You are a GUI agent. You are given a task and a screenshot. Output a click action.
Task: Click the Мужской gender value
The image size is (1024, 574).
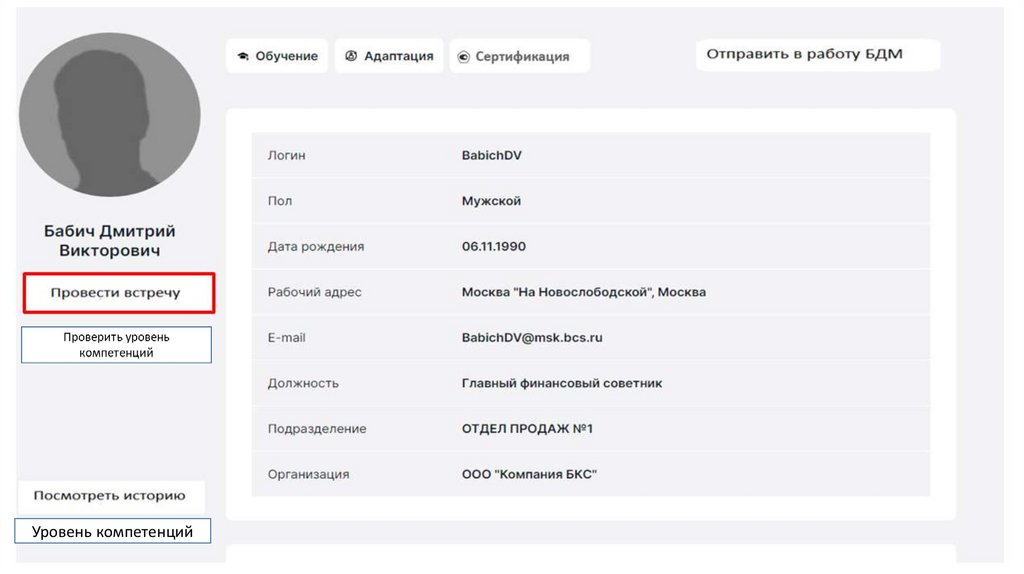(491, 201)
